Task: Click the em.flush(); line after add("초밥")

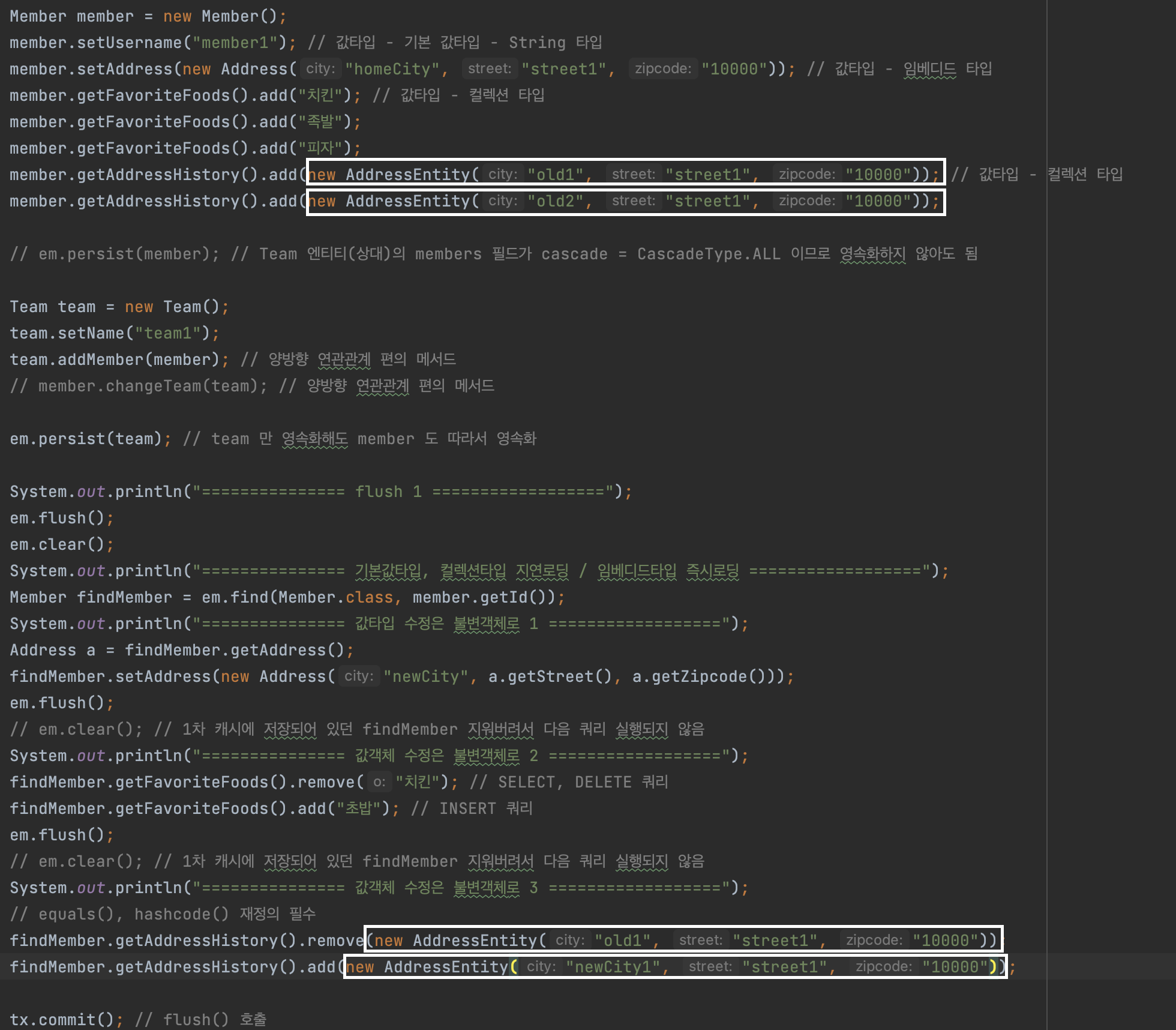Action: (x=62, y=835)
